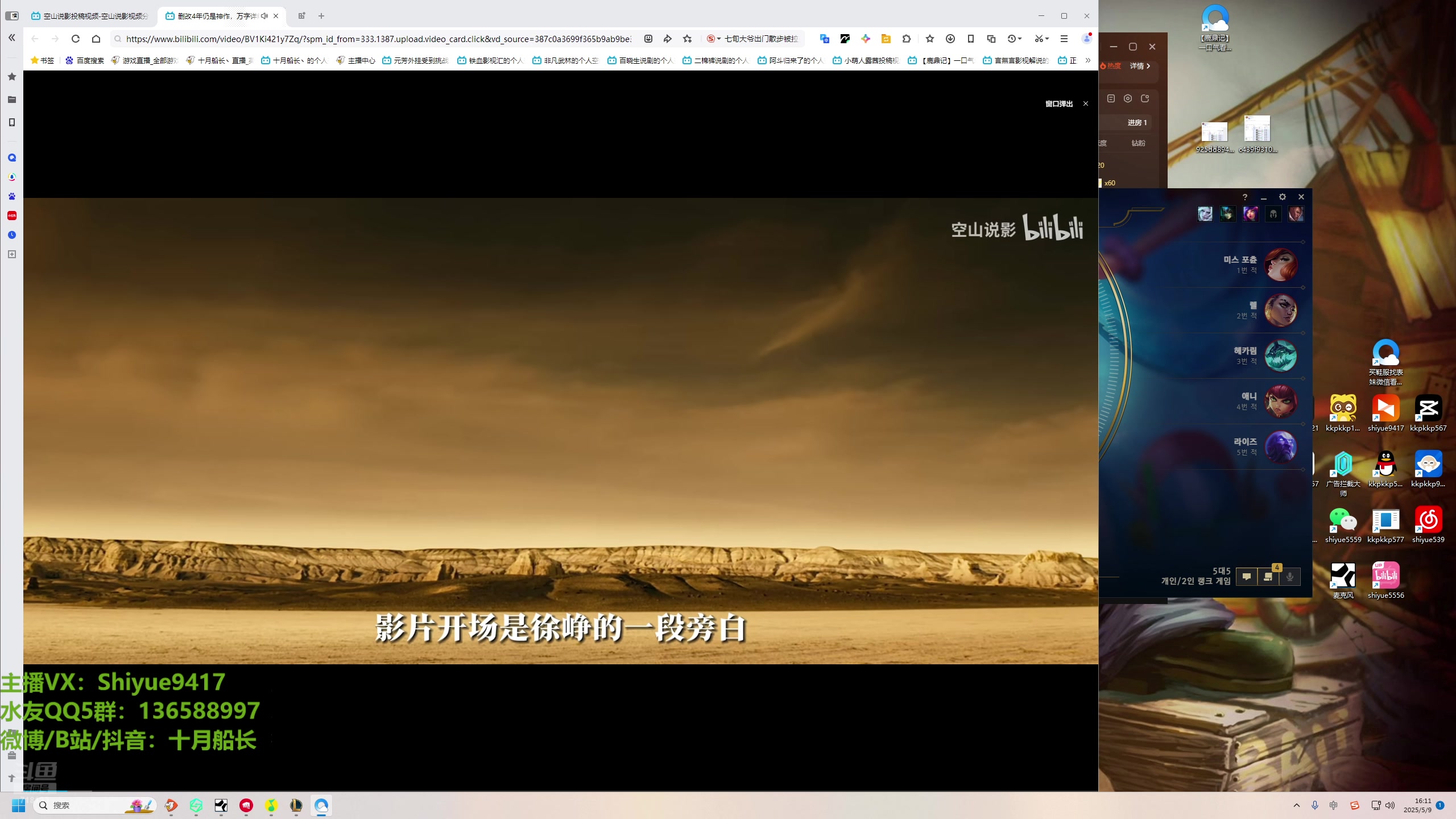This screenshot has width=1456, height=819.
Task: Open the sidebar favorites star icon
Action: tap(12, 77)
